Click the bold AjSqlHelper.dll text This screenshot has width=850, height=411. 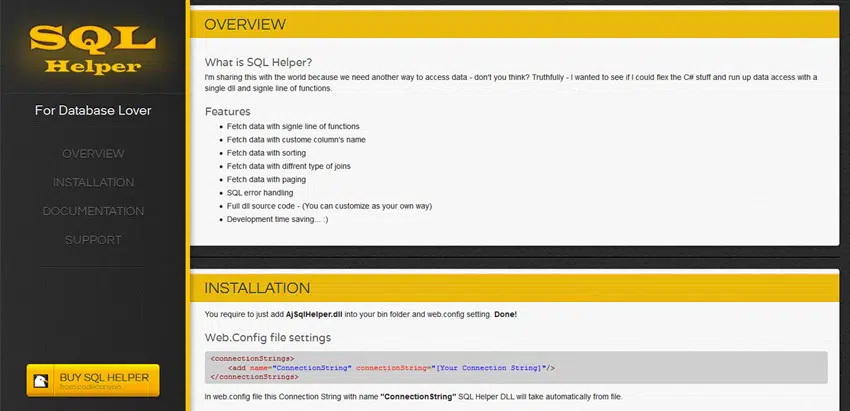(328, 315)
